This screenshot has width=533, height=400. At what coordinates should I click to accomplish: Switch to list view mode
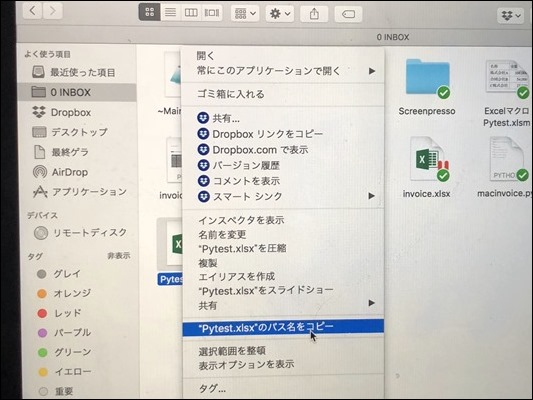coord(170,13)
